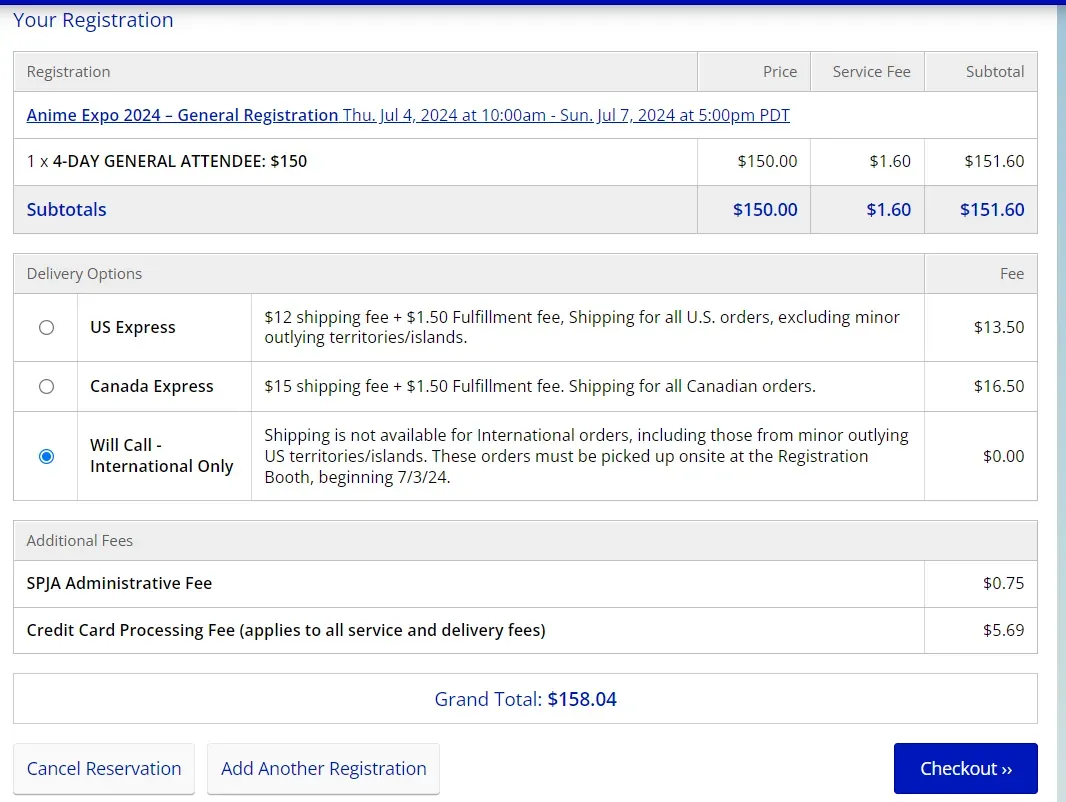
Task: Click the Service Fee column header
Action: (x=871, y=72)
